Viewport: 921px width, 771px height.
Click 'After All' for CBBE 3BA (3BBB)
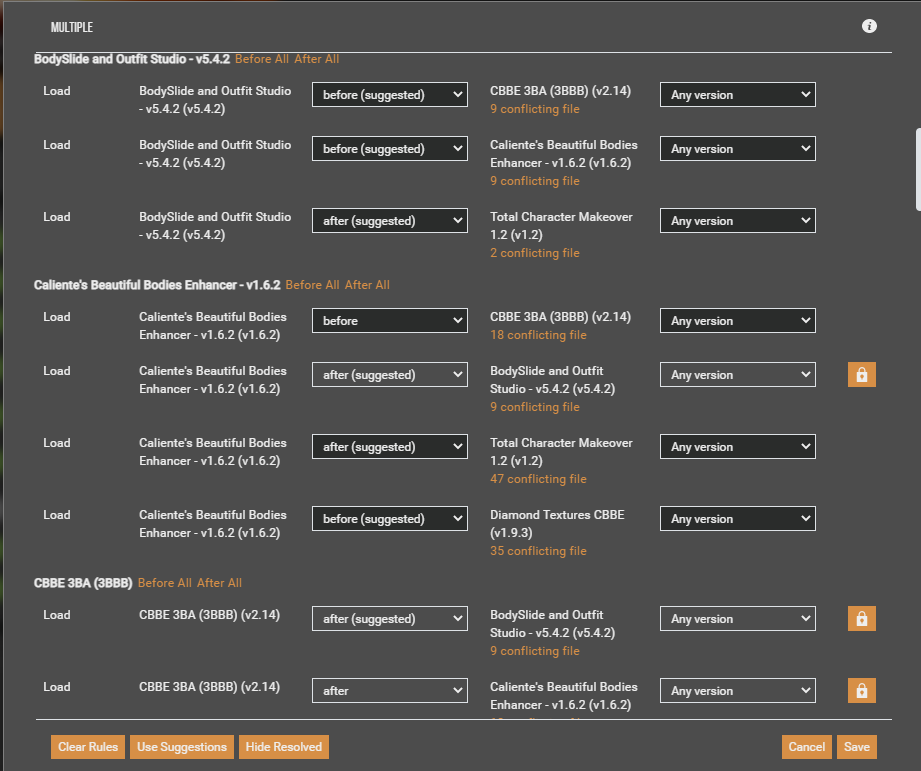(219, 583)
